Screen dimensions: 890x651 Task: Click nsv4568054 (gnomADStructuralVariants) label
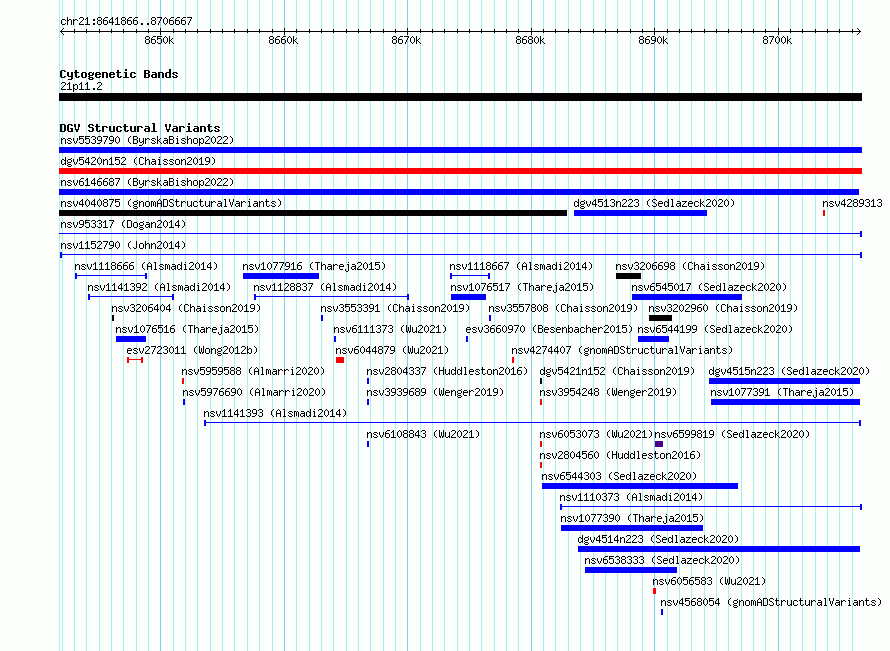click(771, 602)
